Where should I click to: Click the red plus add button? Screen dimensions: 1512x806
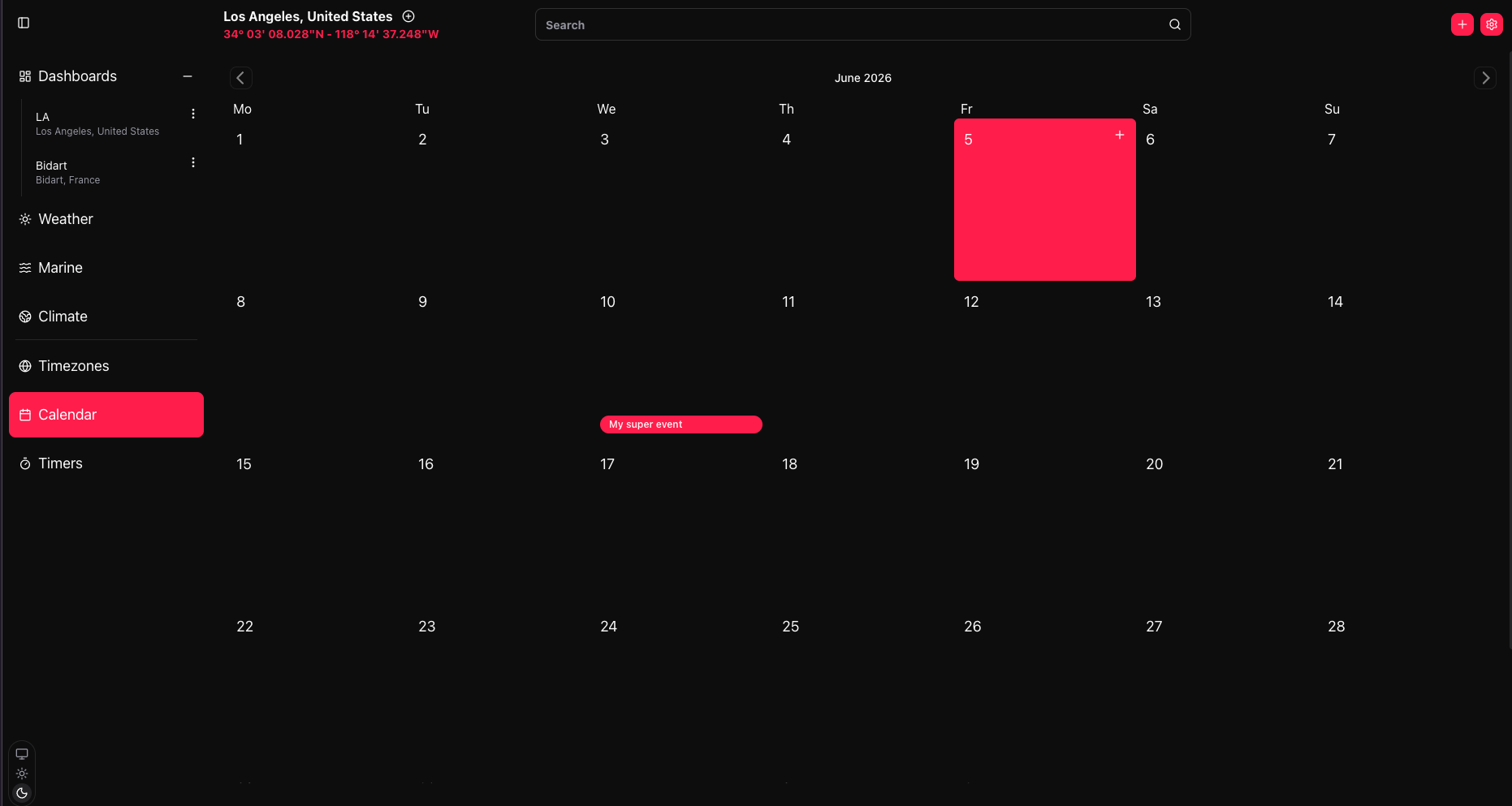coord(1462,24)
